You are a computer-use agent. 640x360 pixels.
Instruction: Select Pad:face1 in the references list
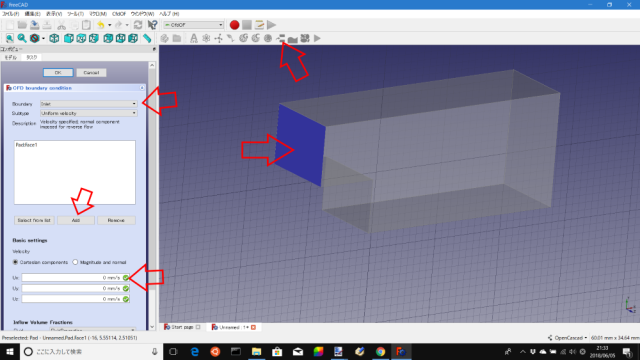(x=27, y=145)
